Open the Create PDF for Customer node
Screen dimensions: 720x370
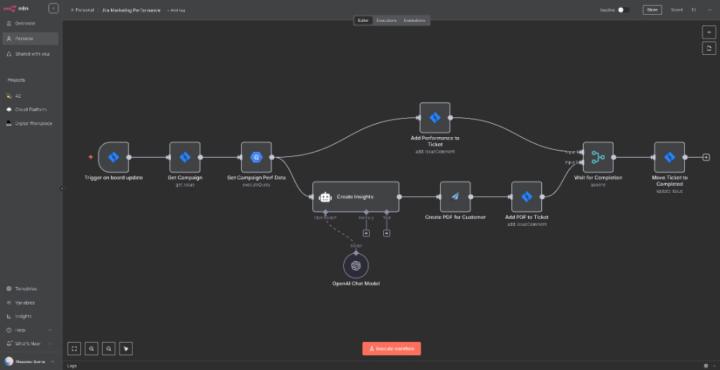pyautogui.click(x=455, y=196)
